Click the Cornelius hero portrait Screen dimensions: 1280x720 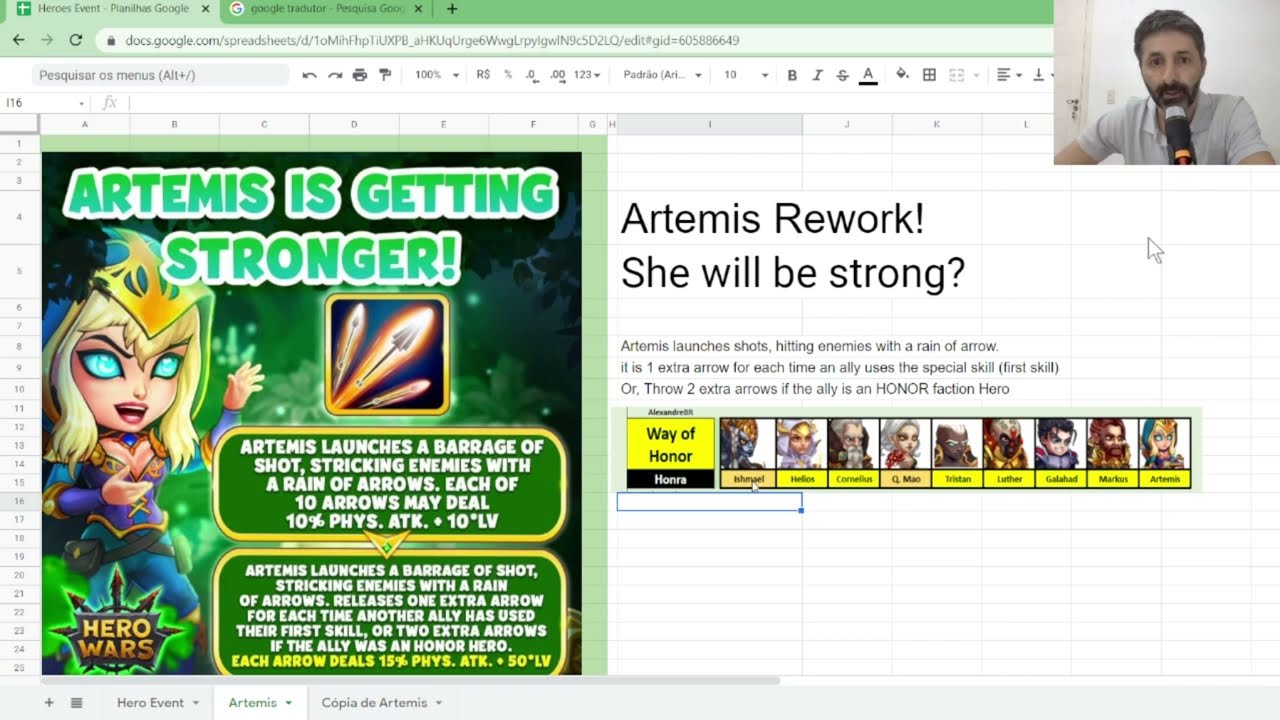tap(853, 444)
